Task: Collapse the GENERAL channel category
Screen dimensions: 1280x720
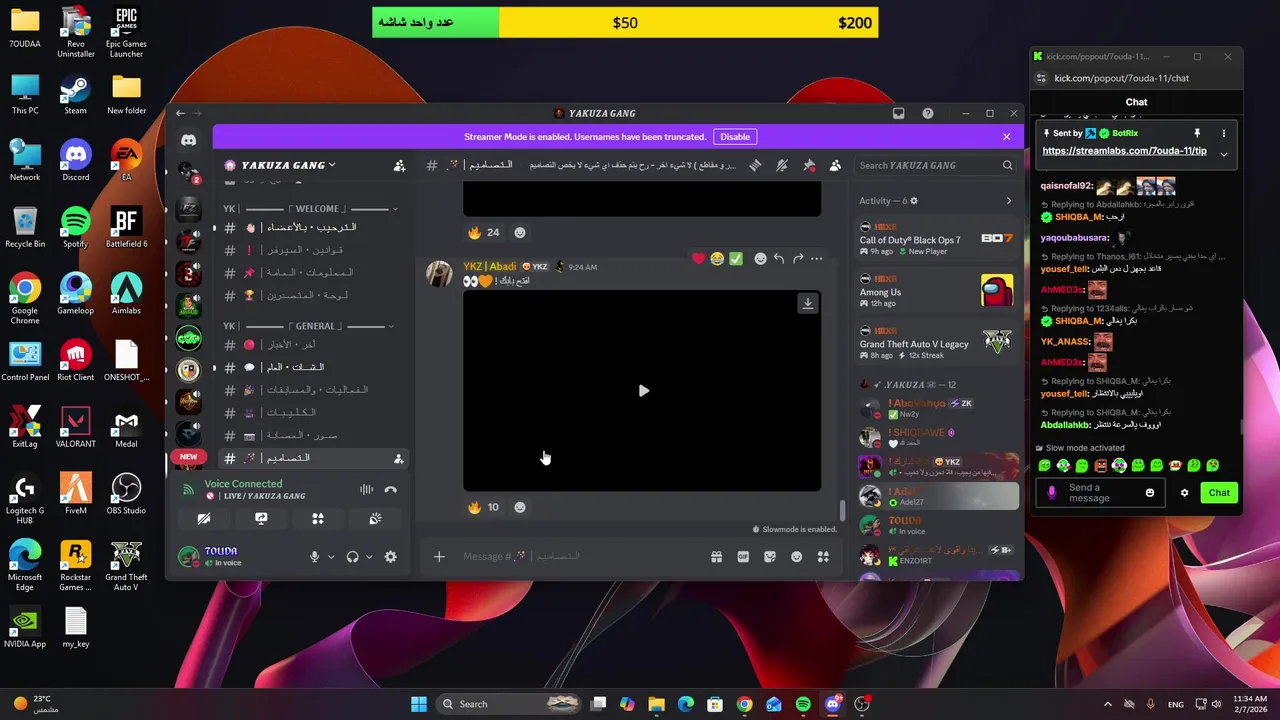Action: pos(310,326)
